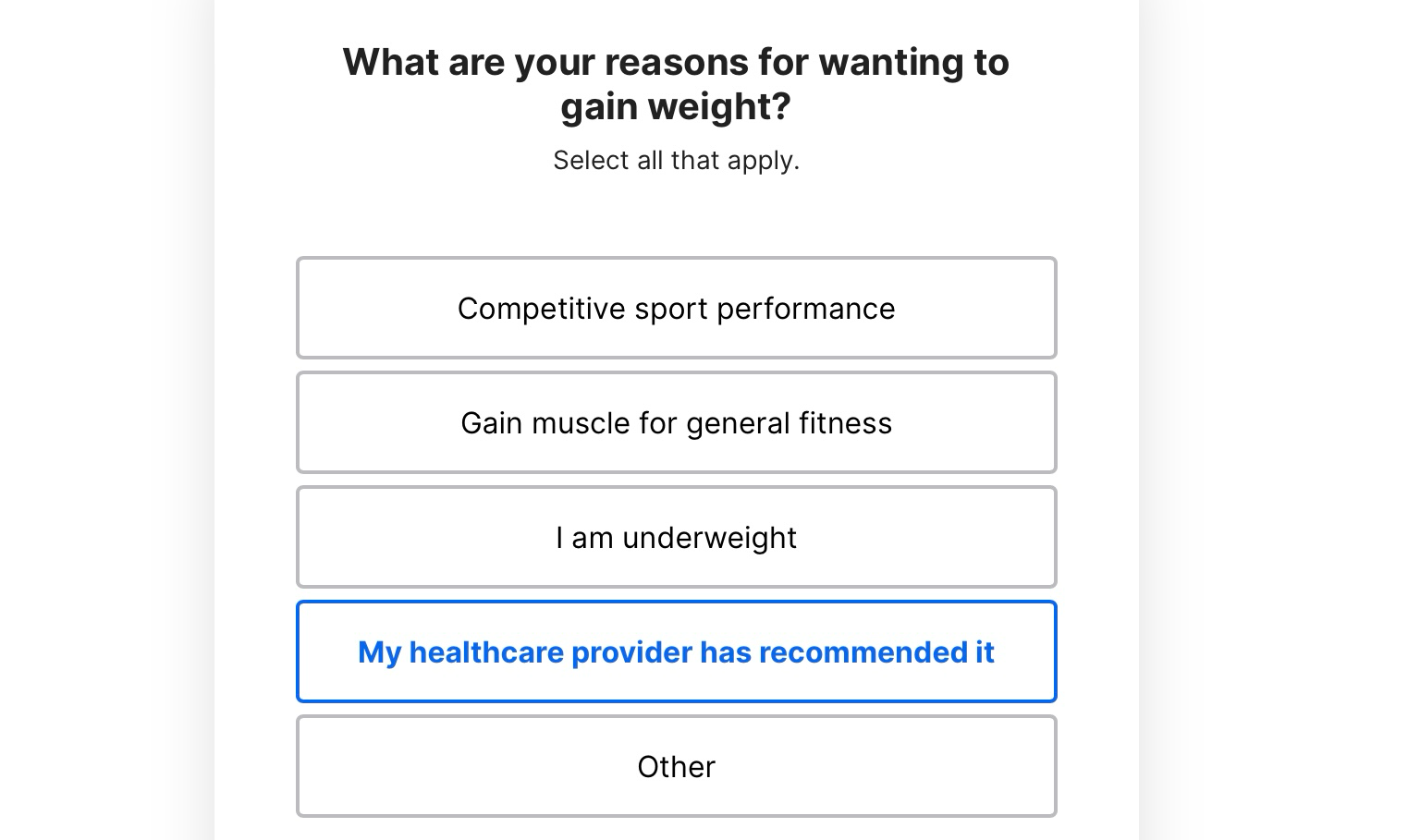The width and height of the screenshot is (1420, 840).
Task: Unselect the blue-bordered healthcare recommendation answer
Action: tap(676, 651)
